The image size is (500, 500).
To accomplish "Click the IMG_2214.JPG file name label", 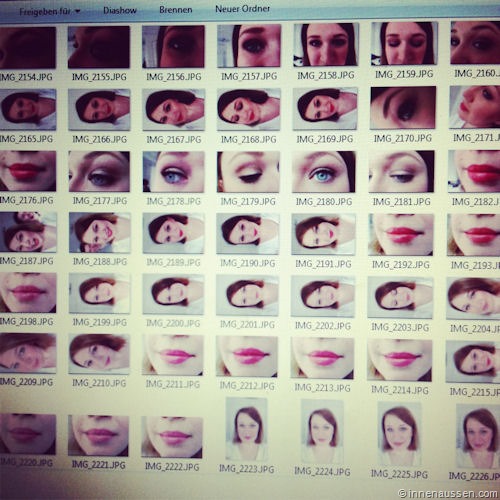I will tap(400, 389).
